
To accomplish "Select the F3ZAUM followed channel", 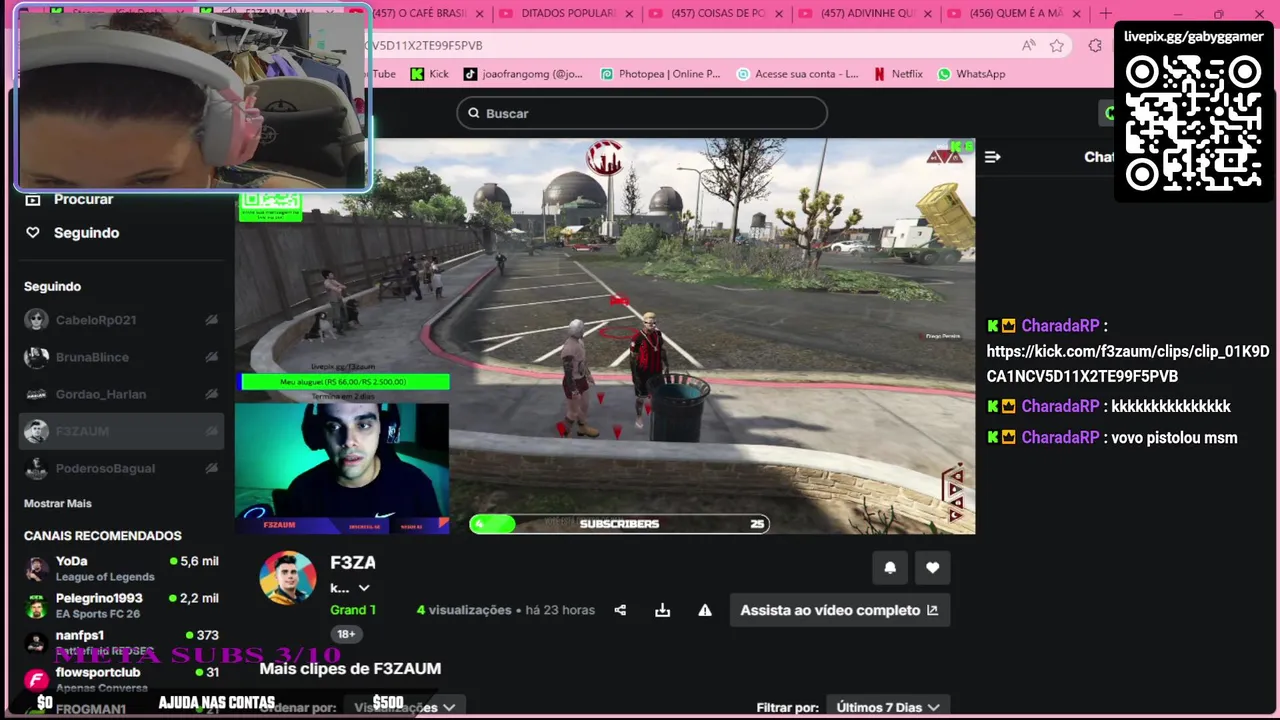I will 121,431.
